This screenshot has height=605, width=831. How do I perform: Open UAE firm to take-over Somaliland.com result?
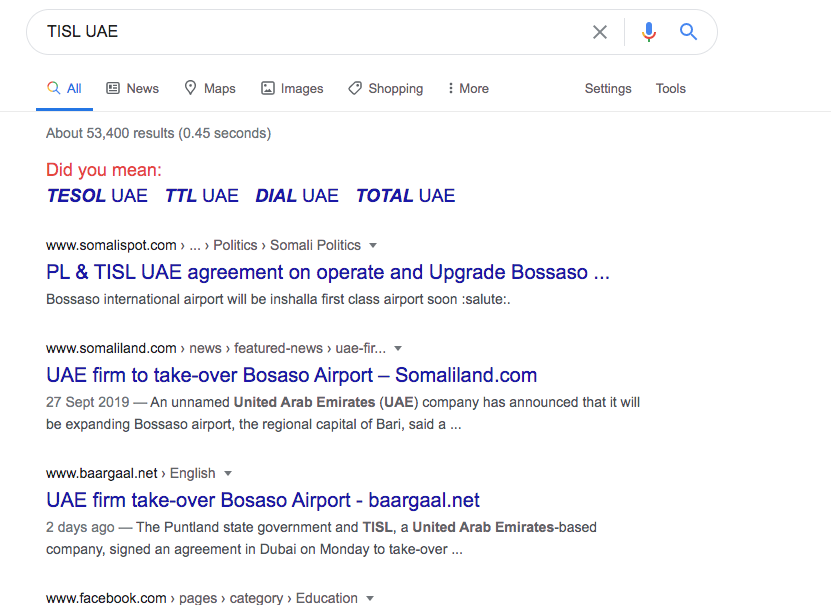(x=291, y=375)
